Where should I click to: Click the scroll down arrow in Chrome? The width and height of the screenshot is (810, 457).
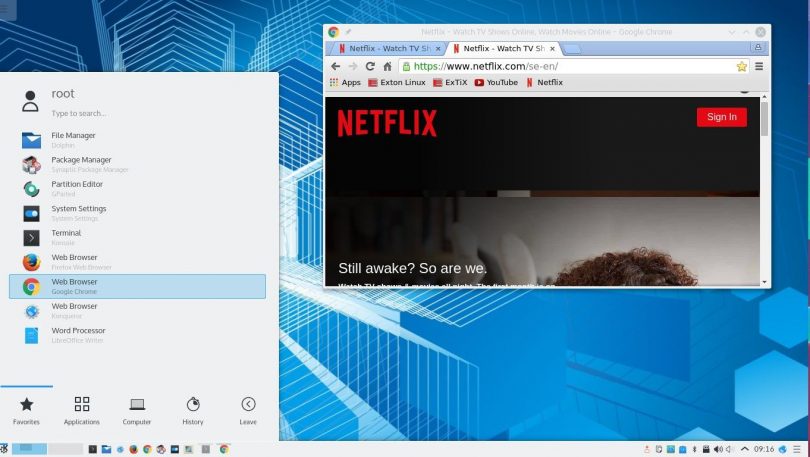(764, 282)
